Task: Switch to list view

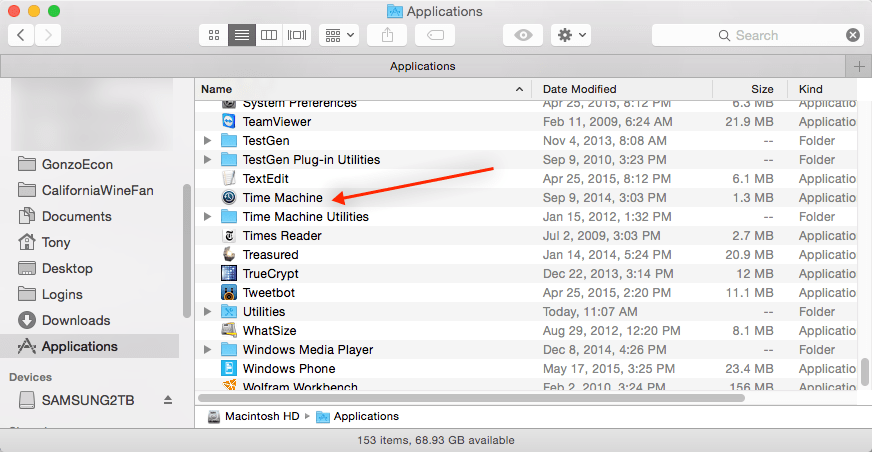Action: (242, 35)
